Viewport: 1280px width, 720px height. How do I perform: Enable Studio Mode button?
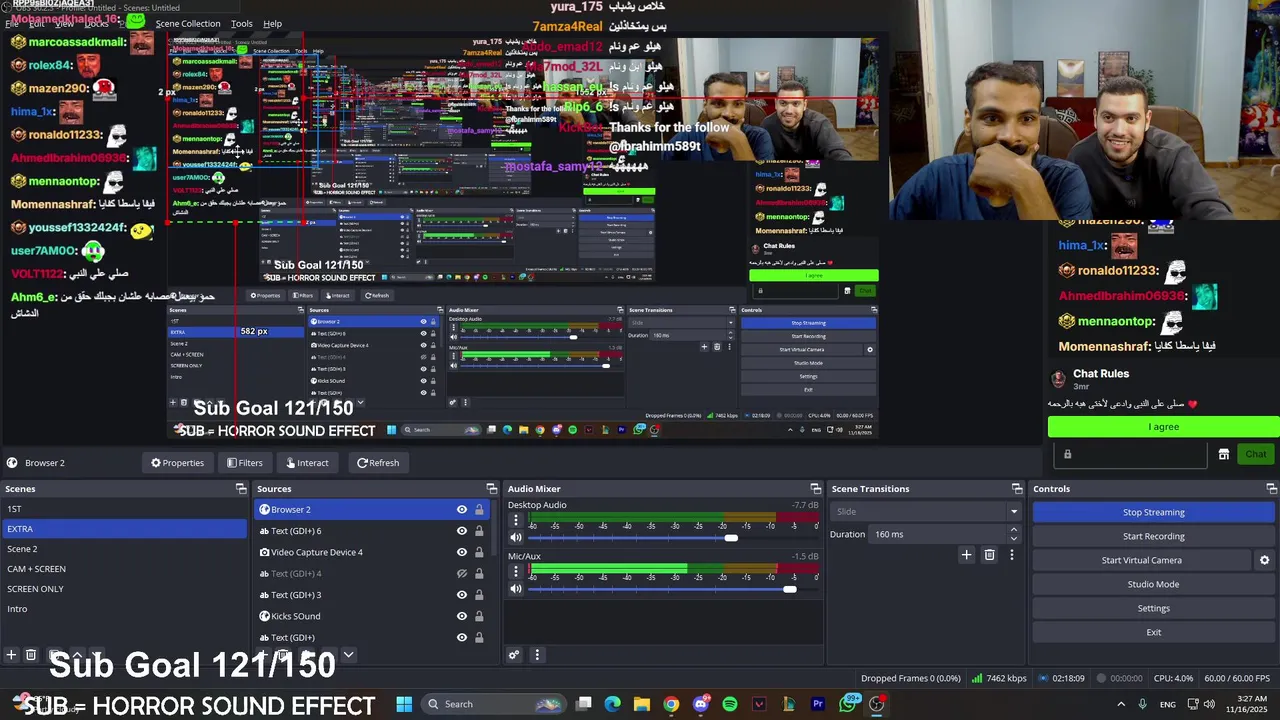(x=1154, y=584)
